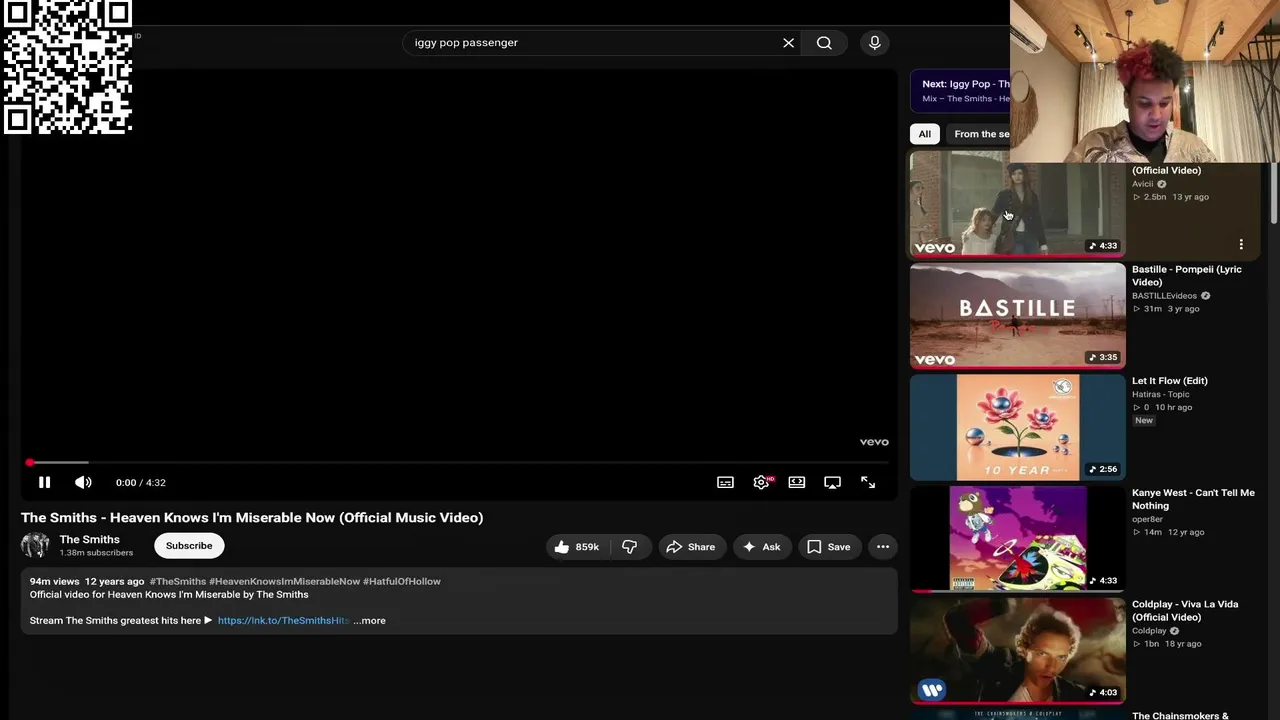Click the #HeavenKnowsImMiserableNow hashtag
Screen dimensions: 1280x720
pos(284,581)
